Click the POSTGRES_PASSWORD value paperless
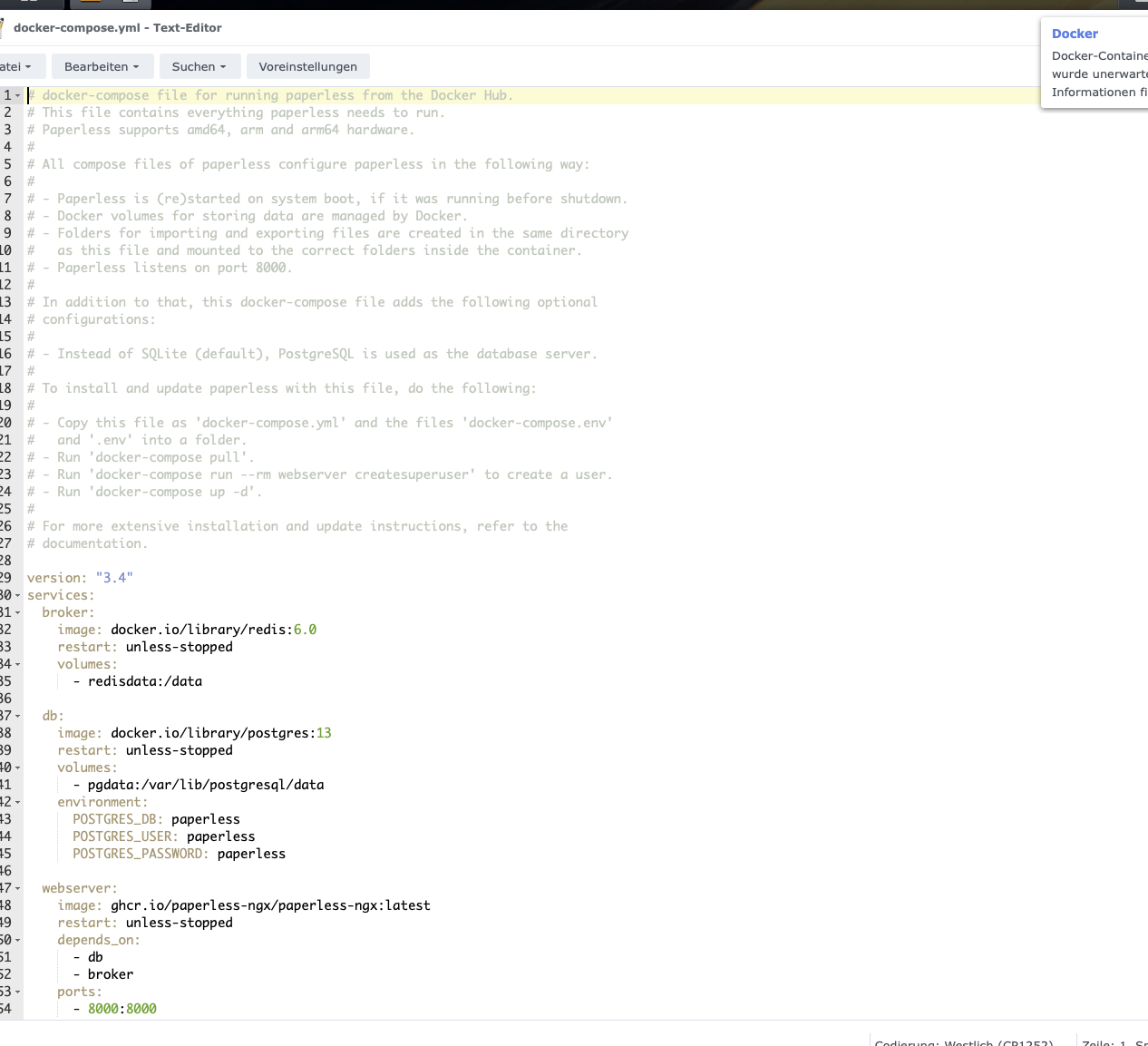This screenshot has width=1148, height=1046. (x=251, y=854)
